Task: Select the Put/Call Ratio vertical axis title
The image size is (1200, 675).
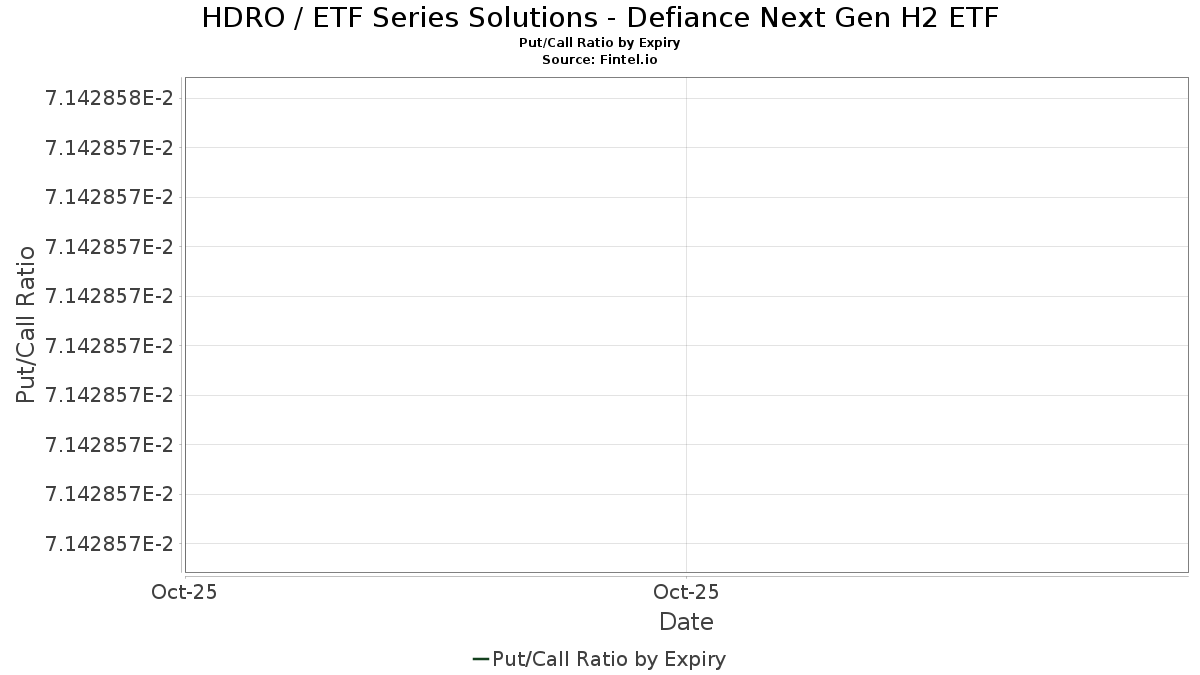Action: click(x=26, y=324)
